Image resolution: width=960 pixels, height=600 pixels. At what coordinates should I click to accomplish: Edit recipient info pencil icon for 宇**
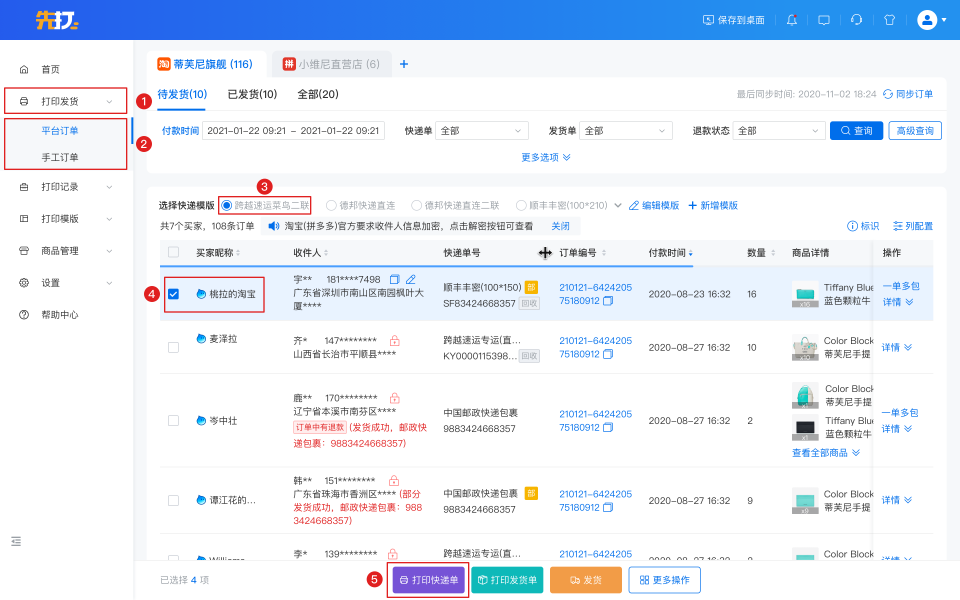pos(411,279)
